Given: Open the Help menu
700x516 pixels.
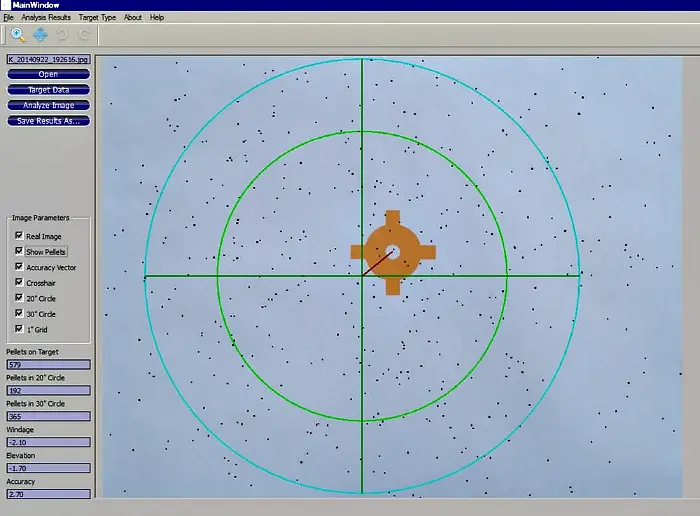Looking at the screenshot, I should 157,18.
